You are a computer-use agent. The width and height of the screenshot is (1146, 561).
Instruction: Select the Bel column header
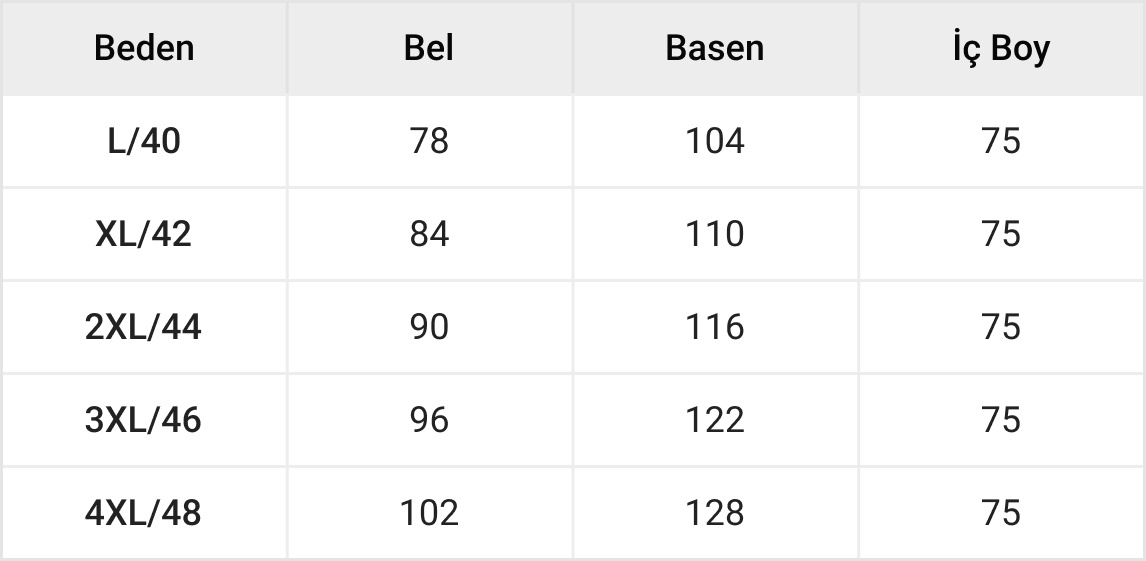[x=429, y=48]
